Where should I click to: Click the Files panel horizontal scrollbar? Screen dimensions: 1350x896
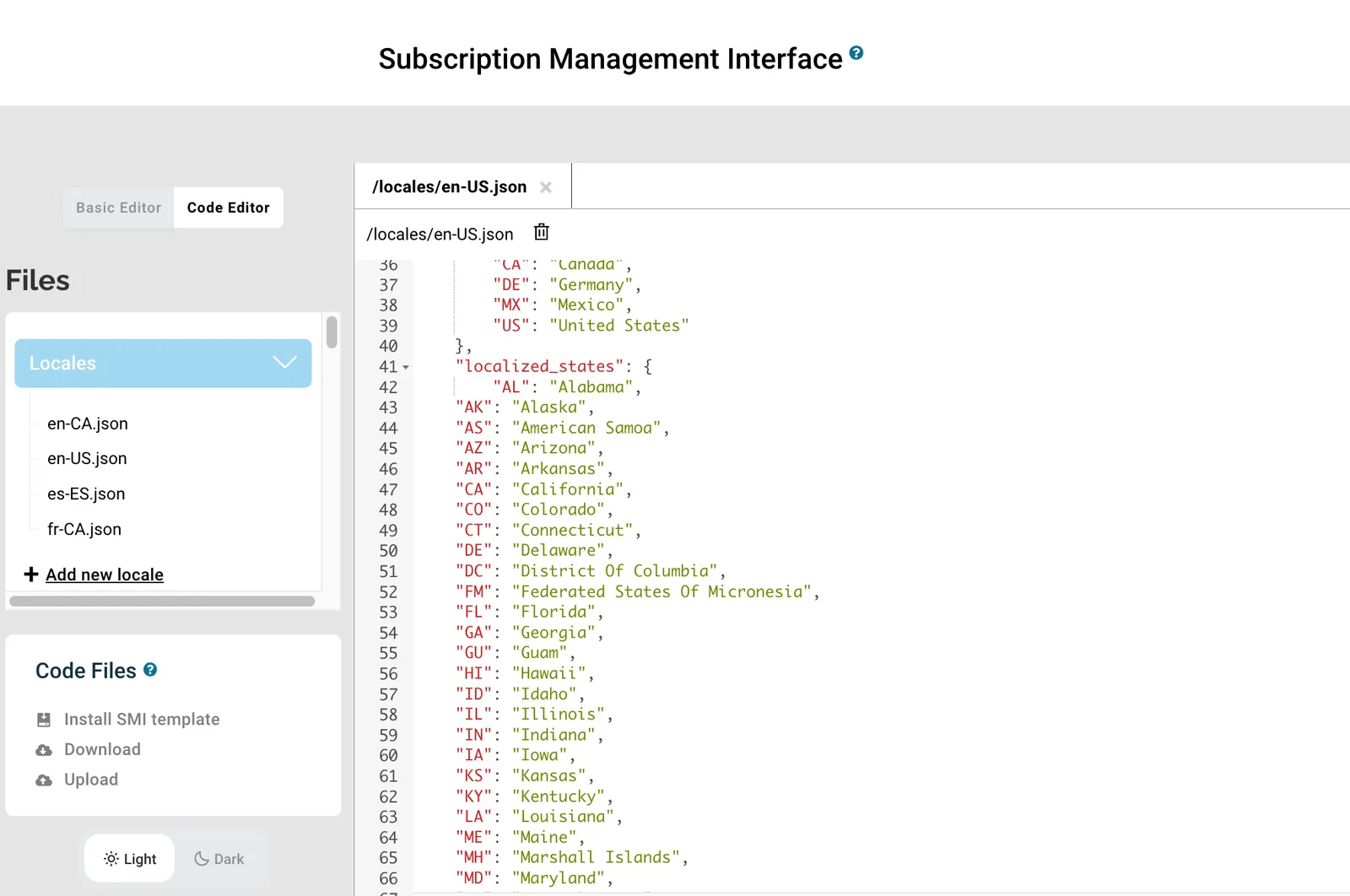(x=162, y=602)
